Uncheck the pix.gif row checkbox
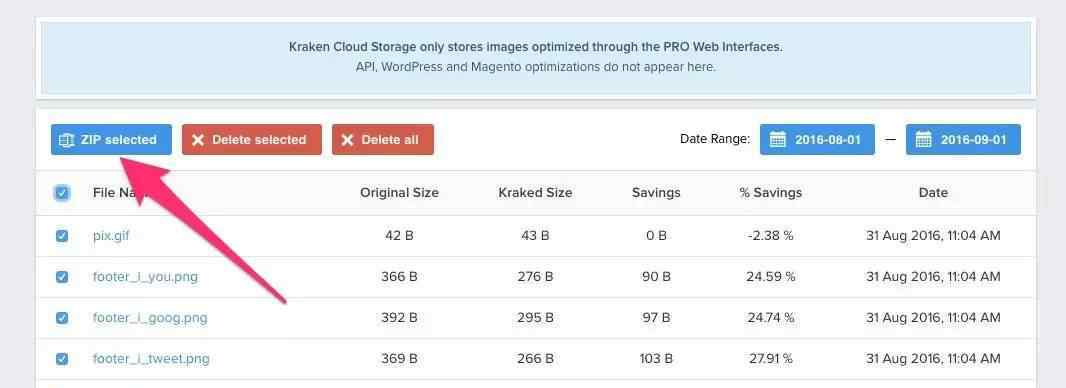The height and width of the screenshot is (388, 1066). coord(62,236)
